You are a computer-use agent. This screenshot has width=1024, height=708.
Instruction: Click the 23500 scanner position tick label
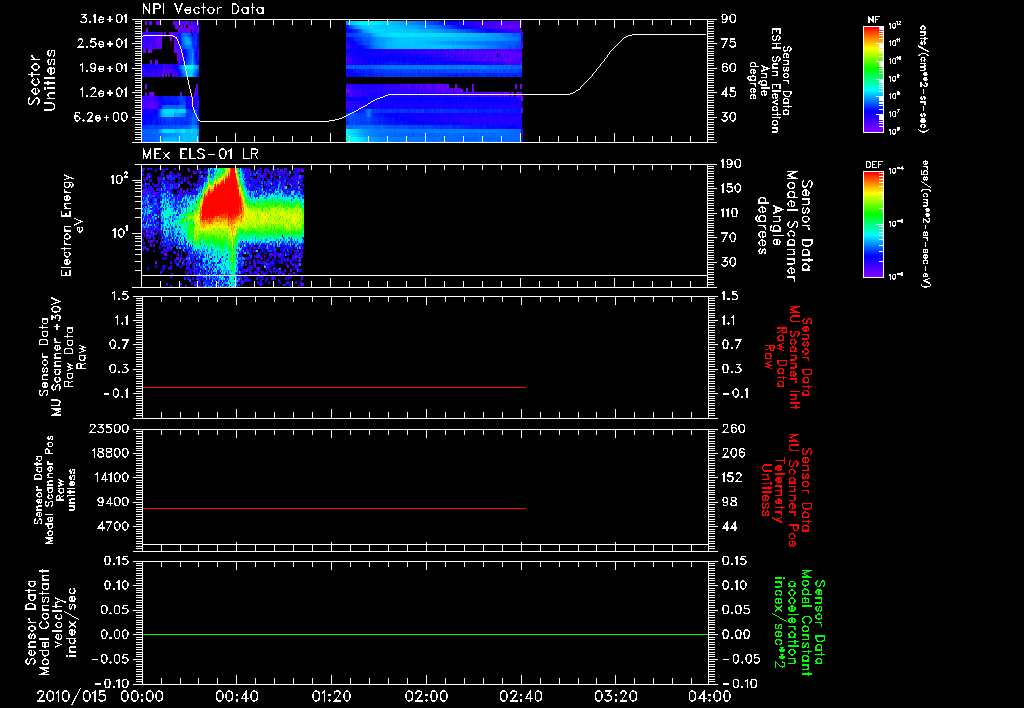pos(109,428)
